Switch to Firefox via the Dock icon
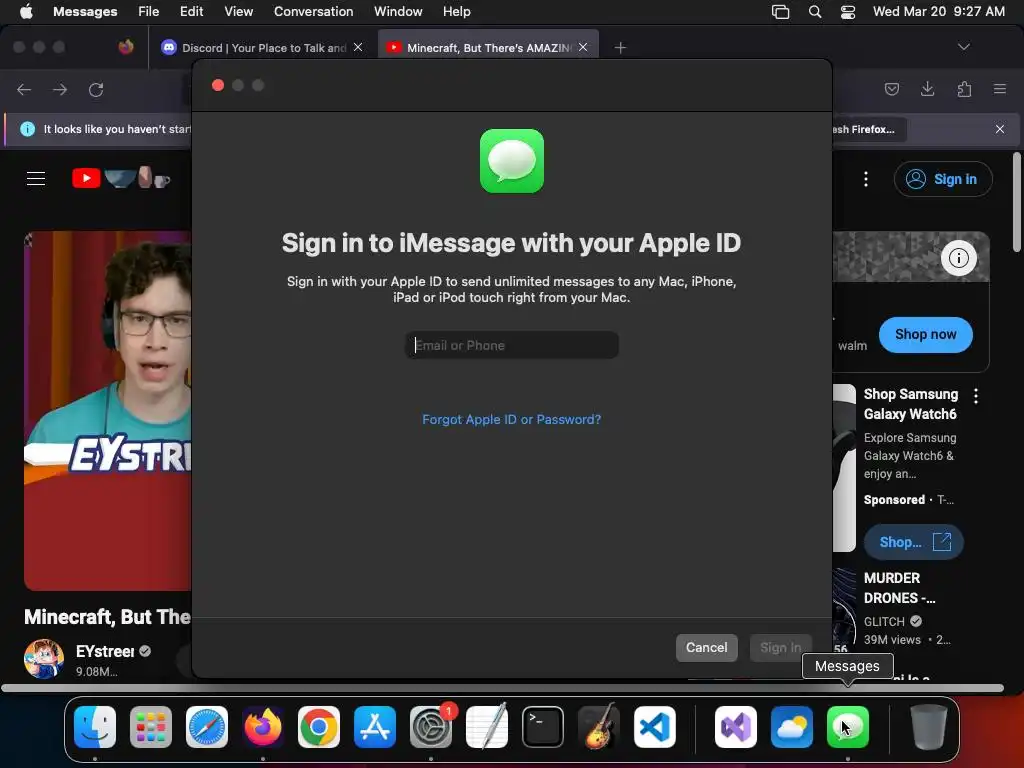 pos(263,727)
